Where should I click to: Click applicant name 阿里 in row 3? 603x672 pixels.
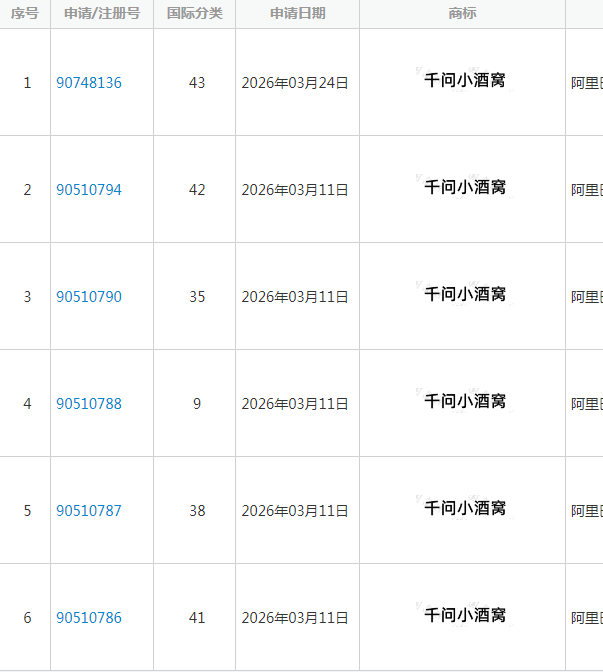[x=587, y=297]
